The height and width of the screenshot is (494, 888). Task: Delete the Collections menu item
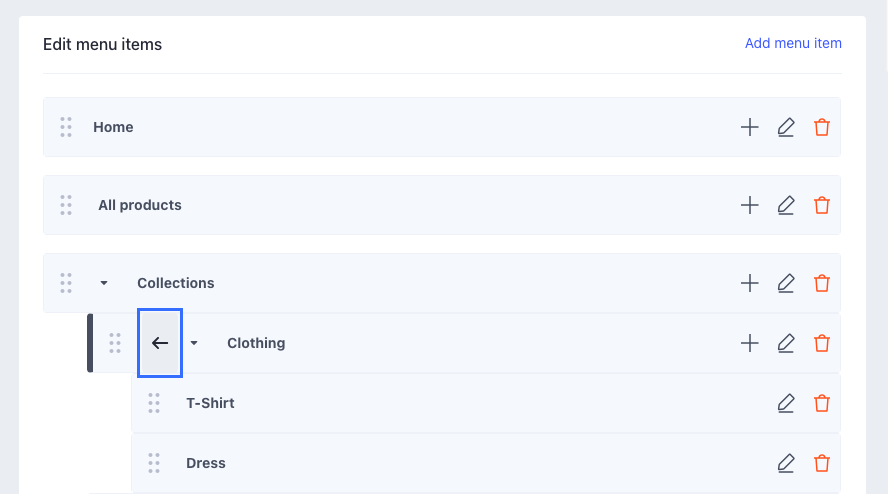click(x=822, y=283)
